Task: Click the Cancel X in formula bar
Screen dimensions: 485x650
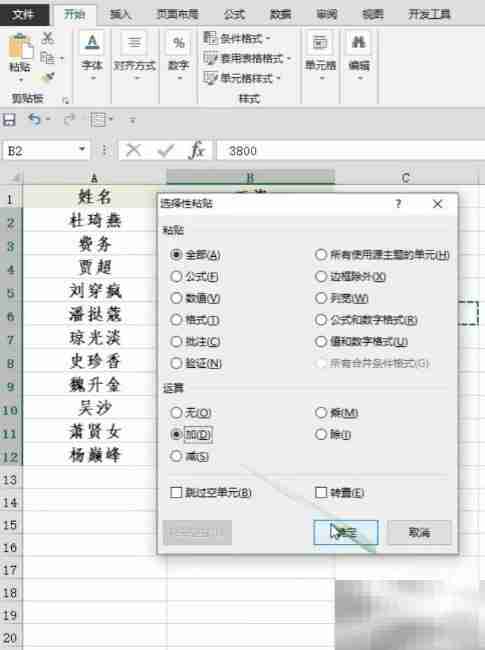Action: tap(133, 150)
